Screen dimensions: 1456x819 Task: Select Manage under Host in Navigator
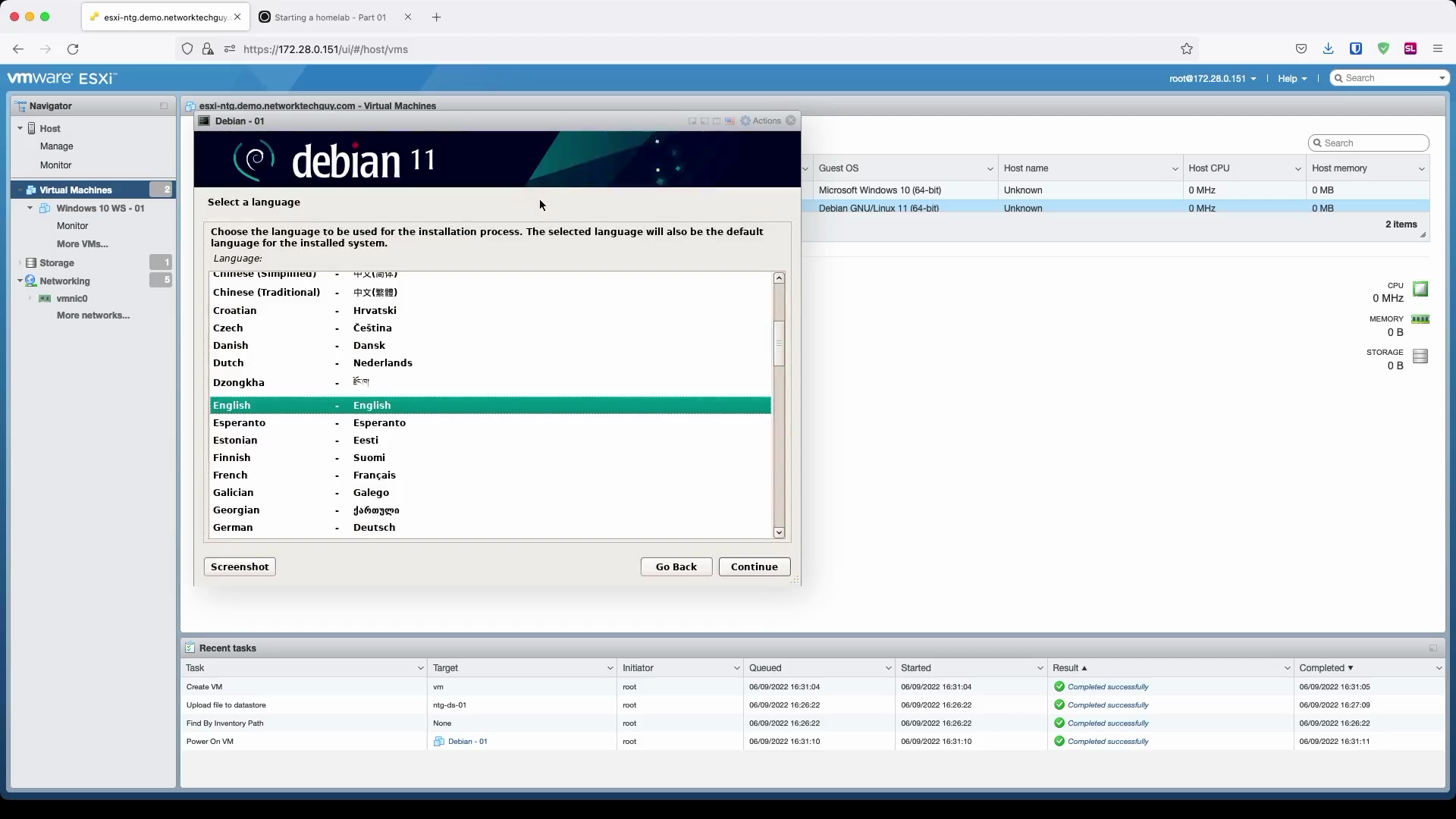[57, 146]
